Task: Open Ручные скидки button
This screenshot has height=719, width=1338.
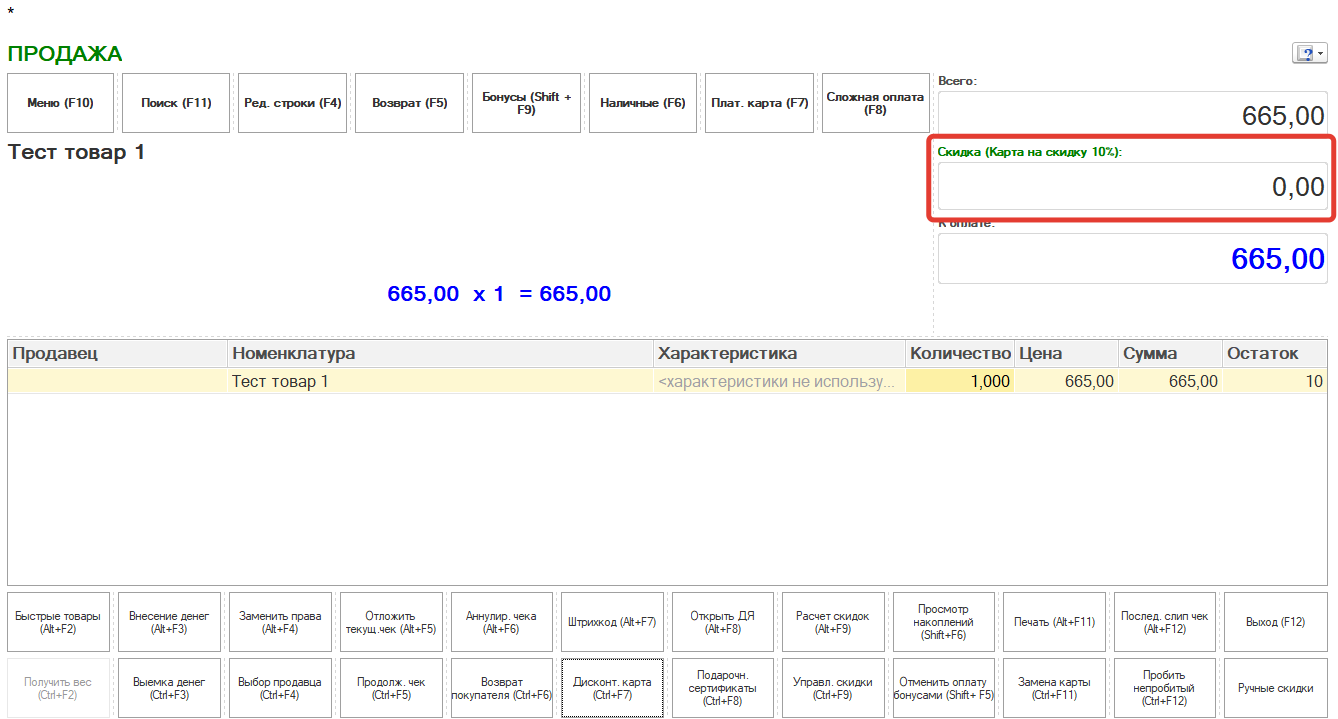Action: tap(1275, 688)
